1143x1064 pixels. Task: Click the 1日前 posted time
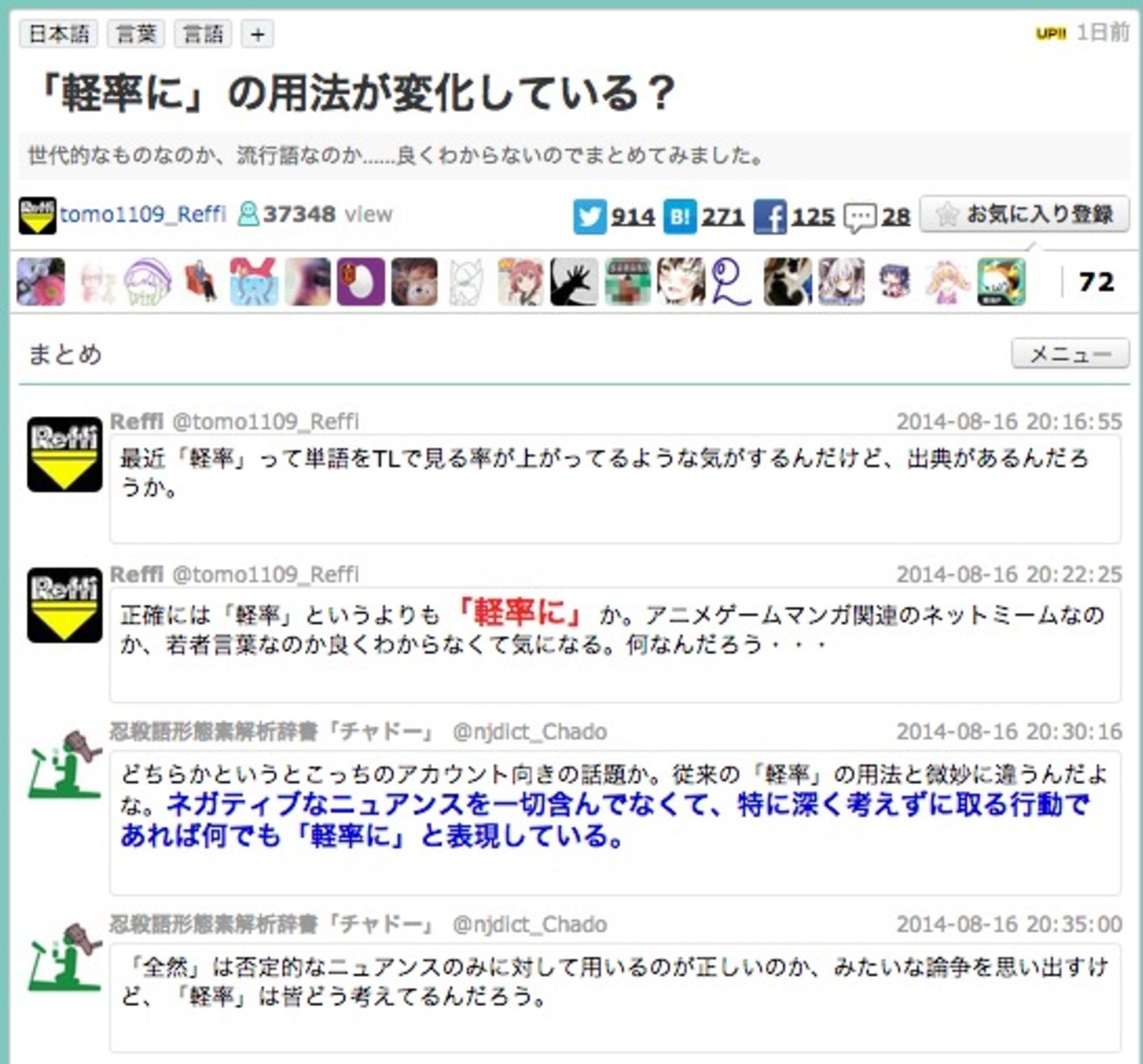1103,33
